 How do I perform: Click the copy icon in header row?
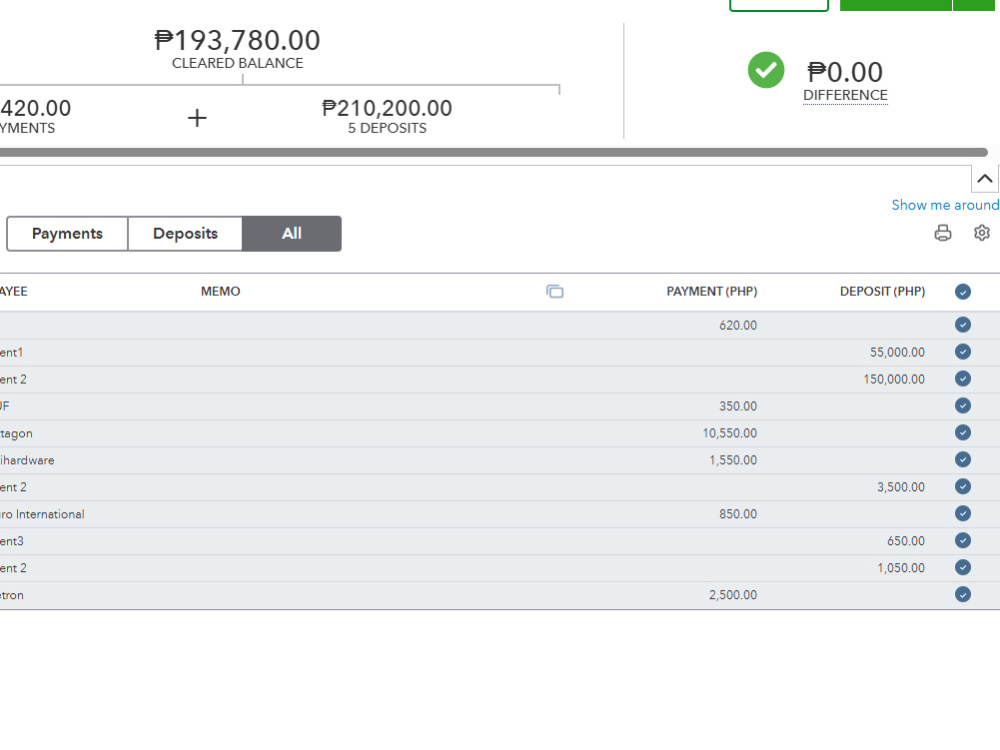coord(555,291)
